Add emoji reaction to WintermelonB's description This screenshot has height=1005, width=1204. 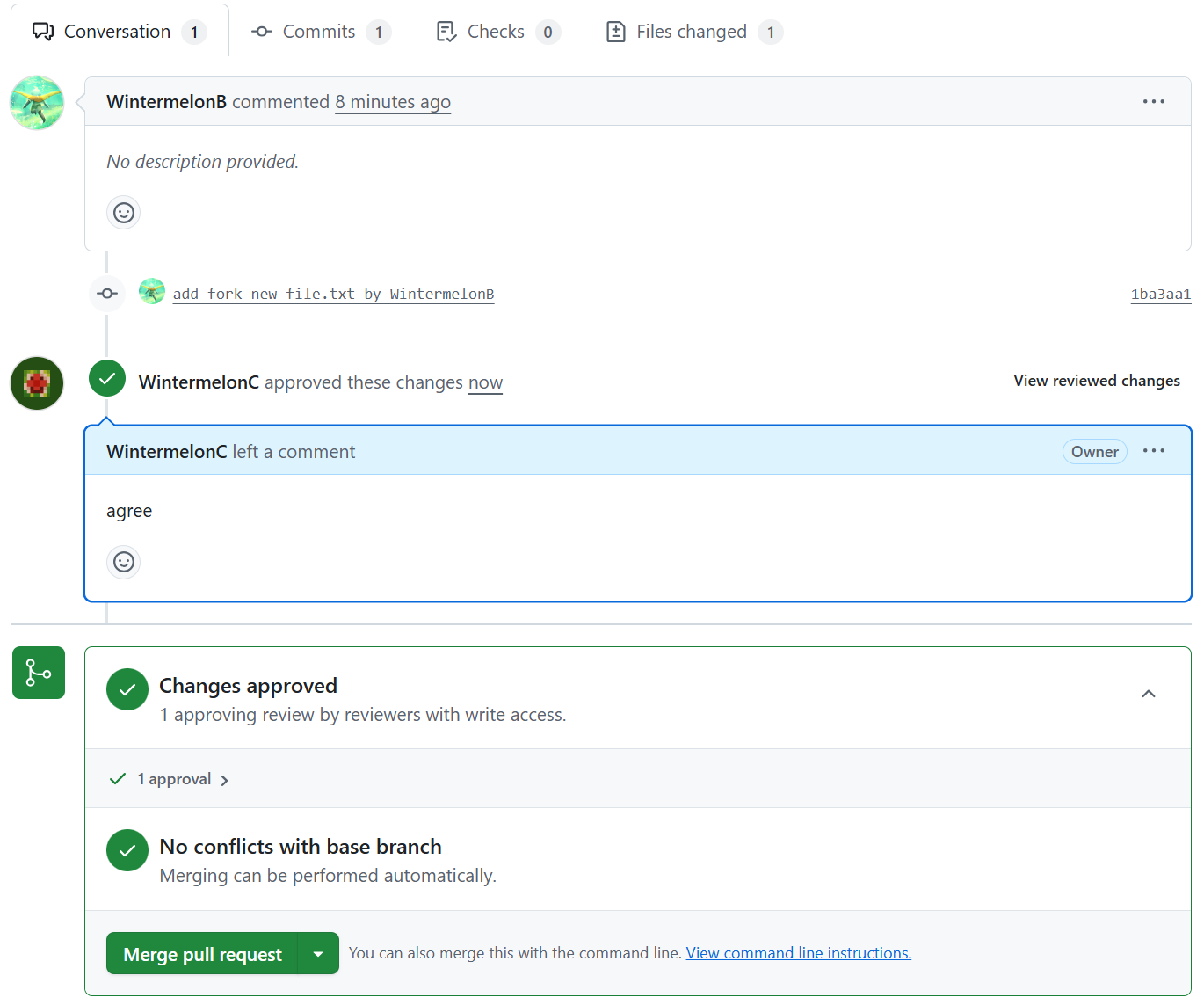coord(124,213)
